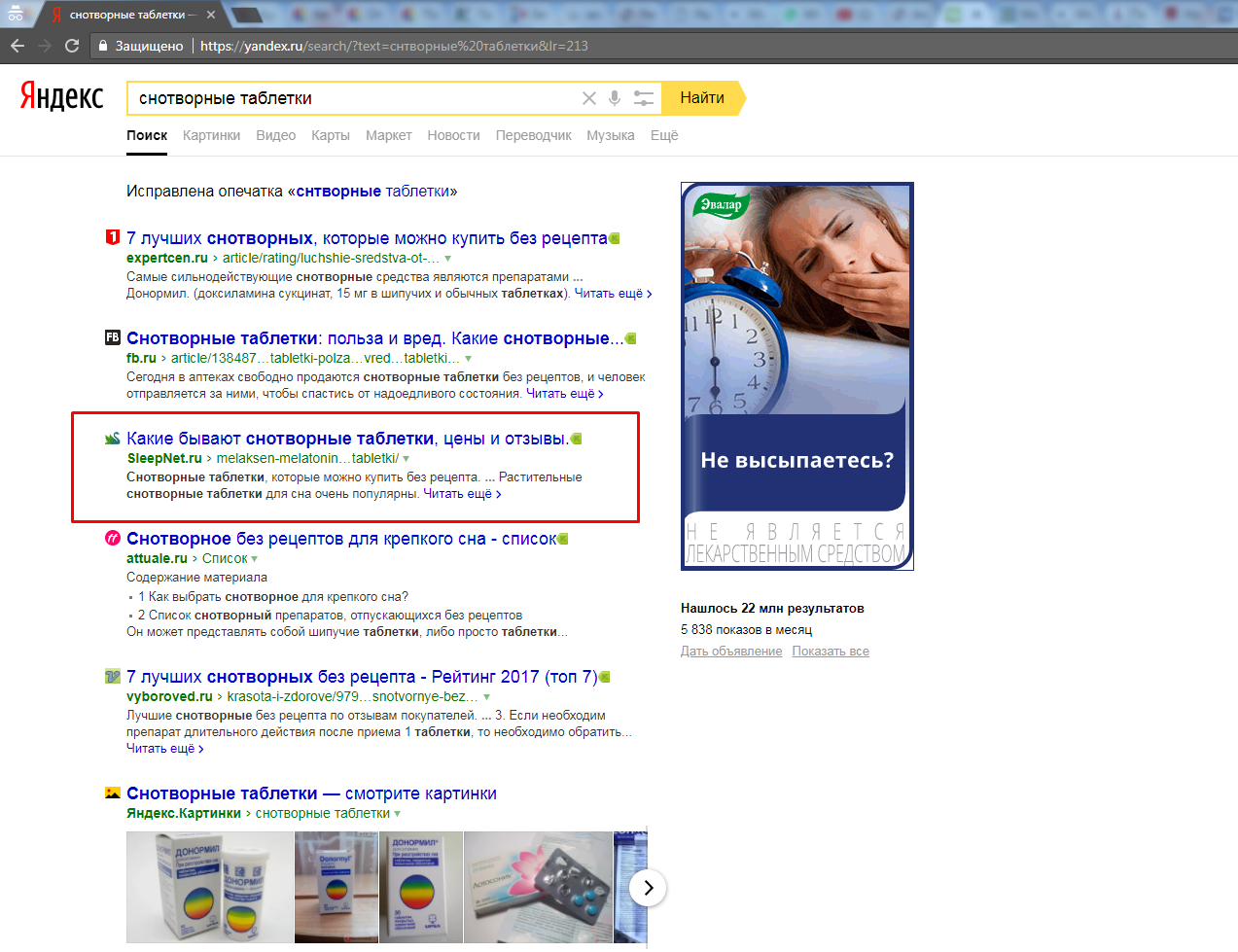
Task: Click the Яндекс.Картинки favicon icon
Action: pos(113,793)
